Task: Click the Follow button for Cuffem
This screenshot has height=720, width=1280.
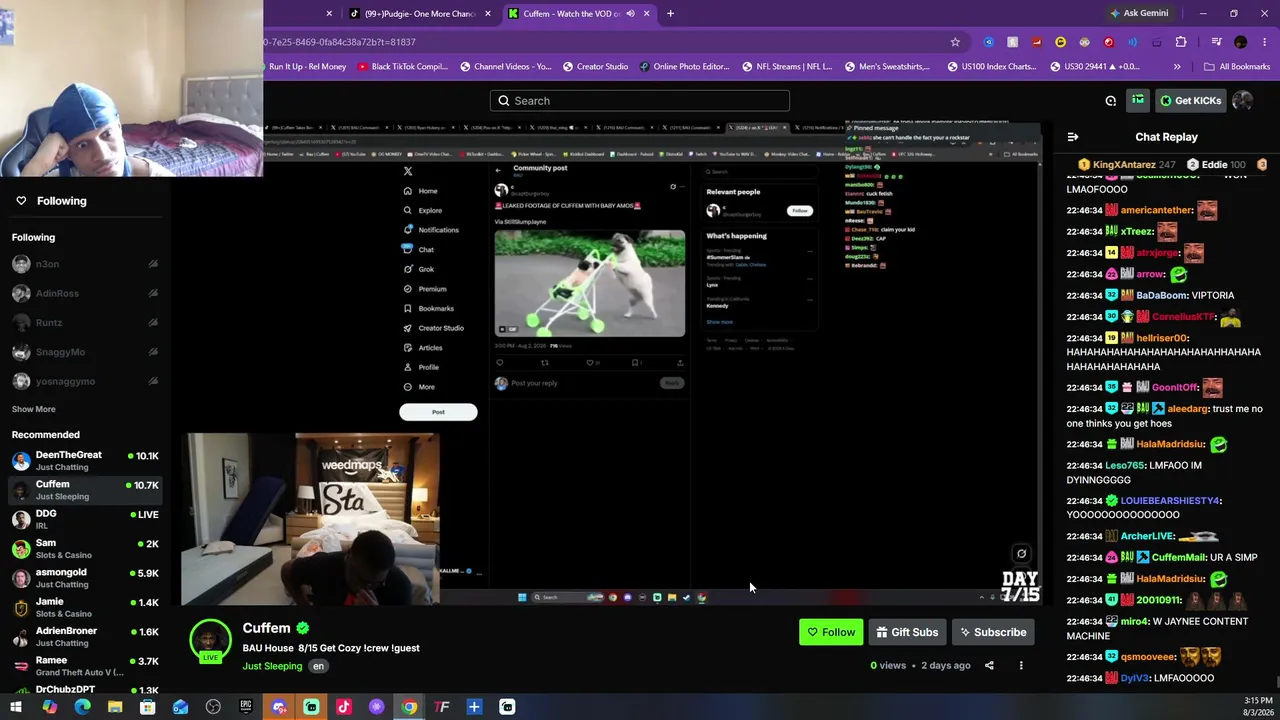Action: point(831,632)
